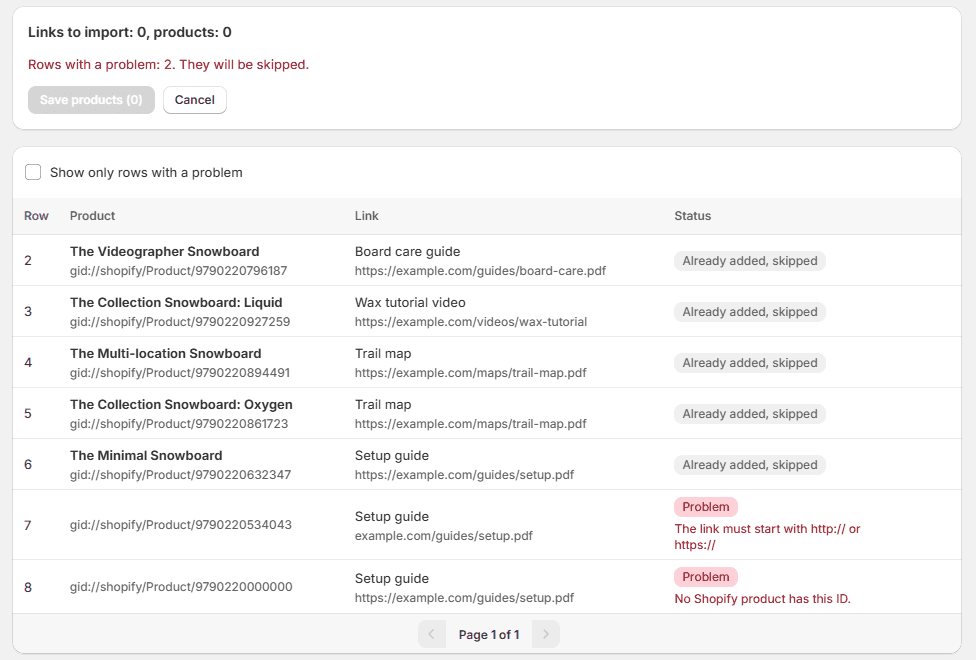
Task: Click the Row column header
Action: [36, 216]
